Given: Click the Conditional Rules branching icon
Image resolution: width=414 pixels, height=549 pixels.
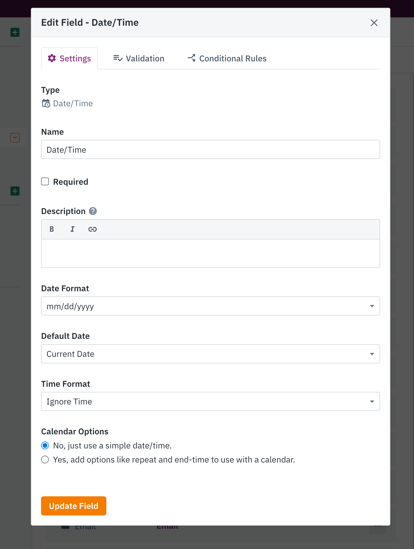Looking at the screenshot, I should tap(192, 58).
